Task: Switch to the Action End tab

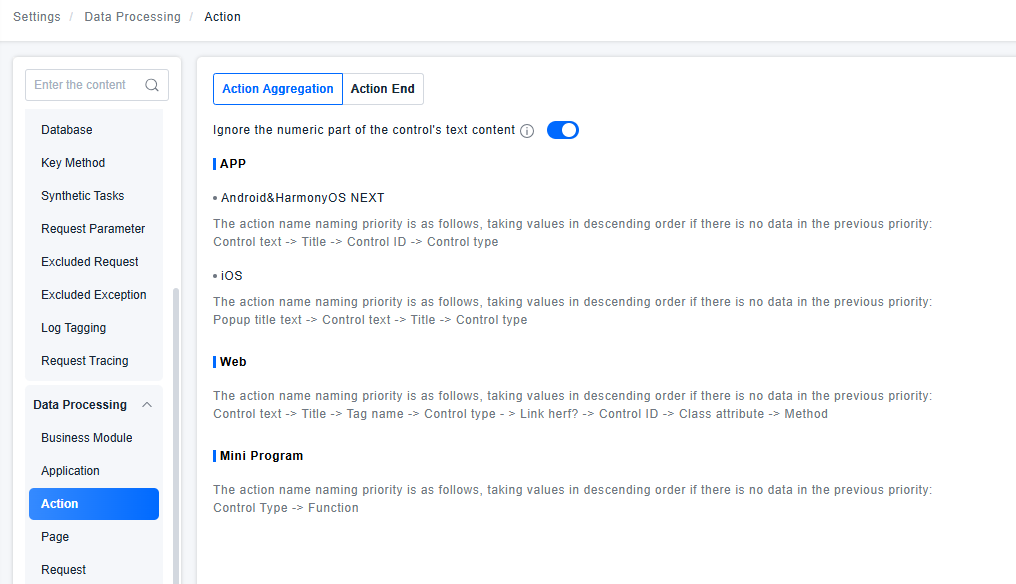Action: pos(383,89)
